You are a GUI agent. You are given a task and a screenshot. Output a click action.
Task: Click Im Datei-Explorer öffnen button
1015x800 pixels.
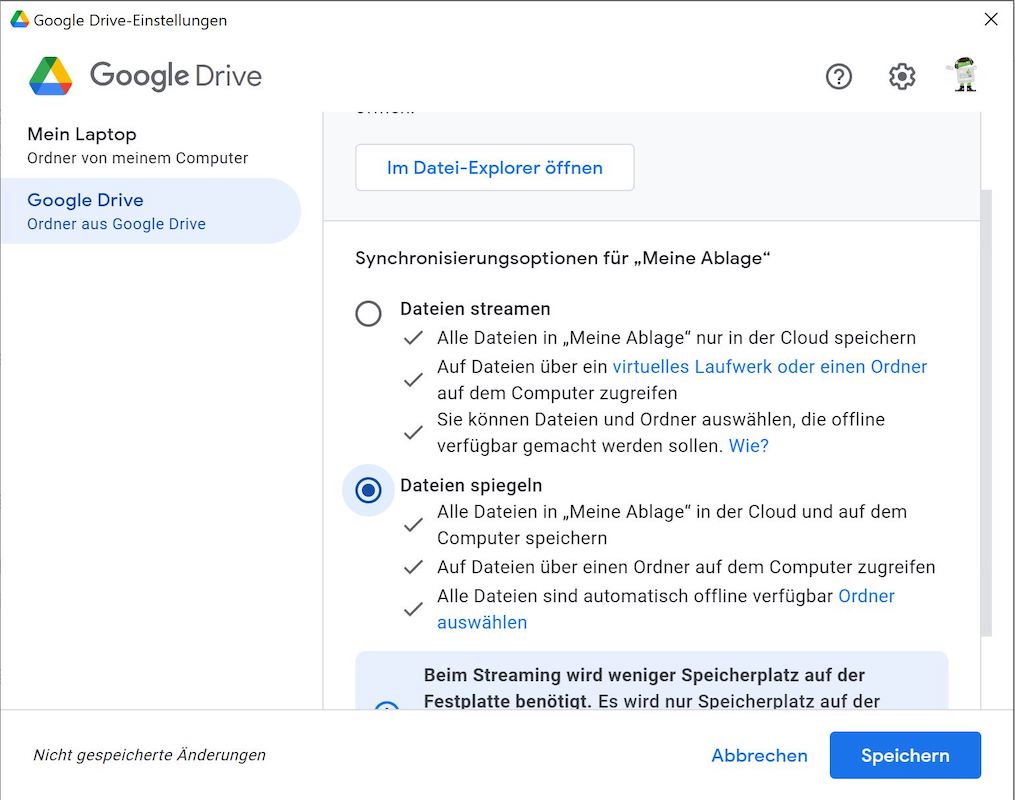coord(495,168)
